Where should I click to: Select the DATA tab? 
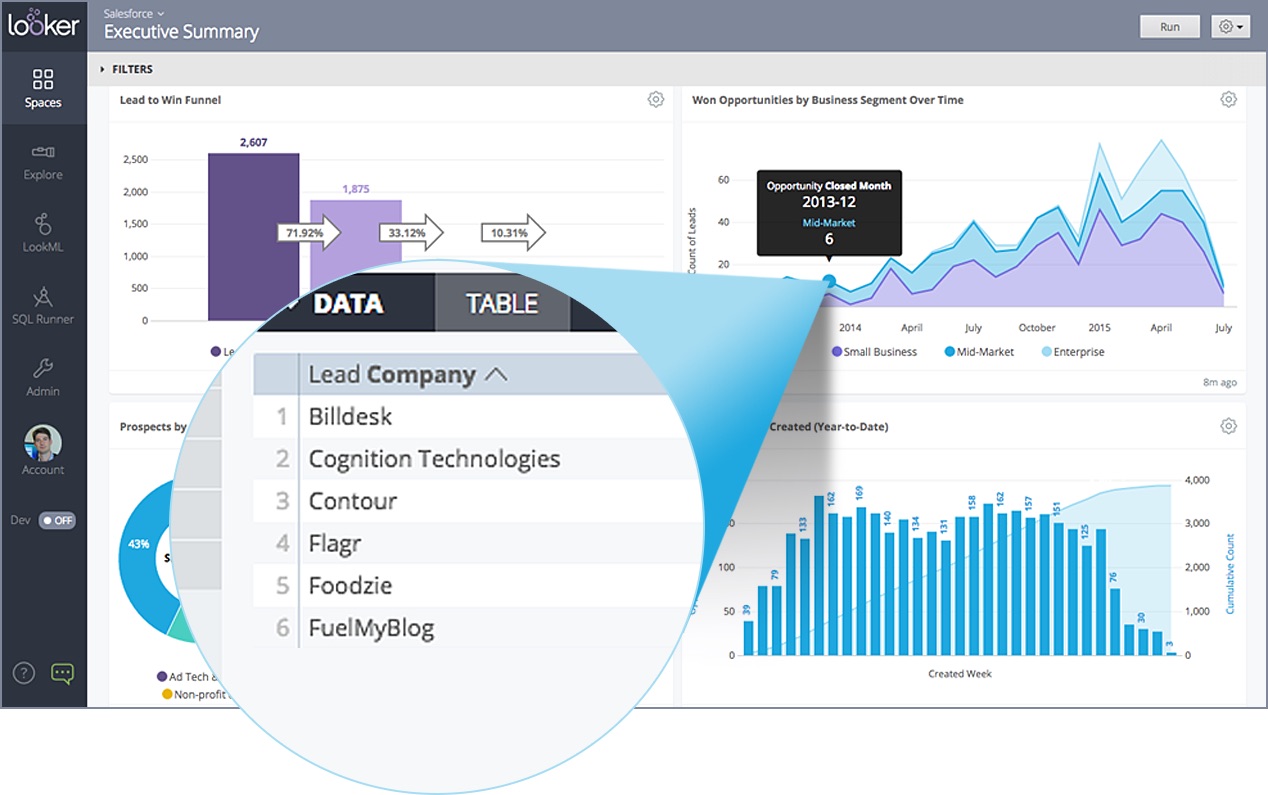pyautogui.click(x=347, y=304)
